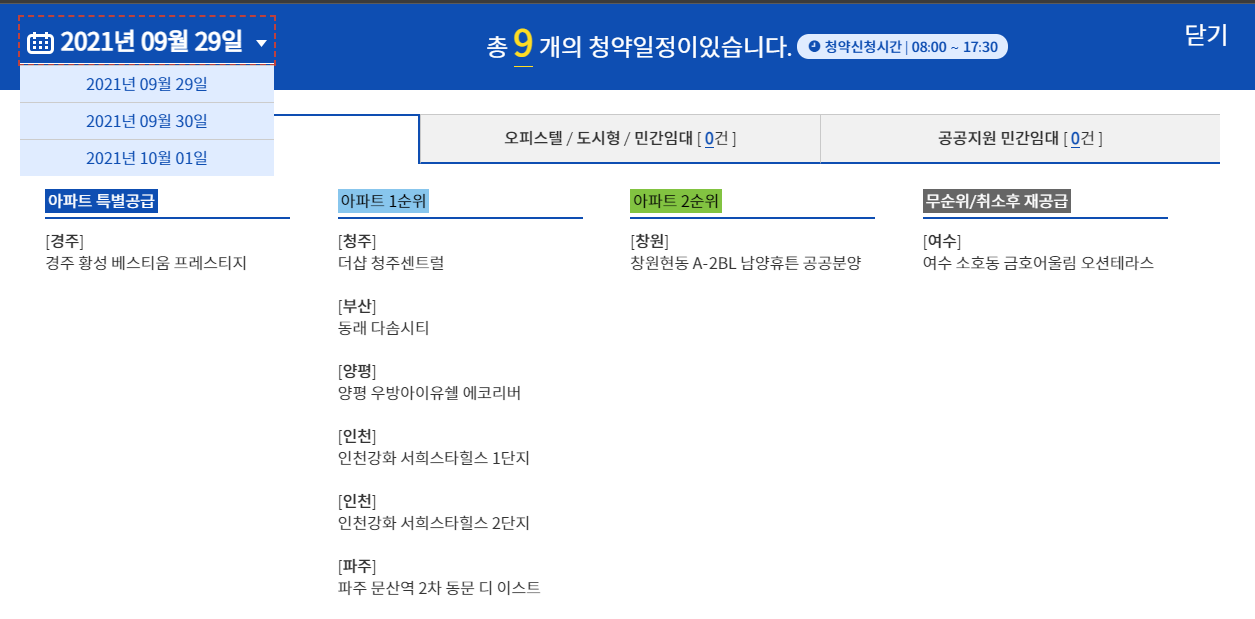Viewport: 1255px width, 619px height.
Task: Open 창원현동 A-2BL 남양휴튼 공공분양 listing
Action: [746, 263]
